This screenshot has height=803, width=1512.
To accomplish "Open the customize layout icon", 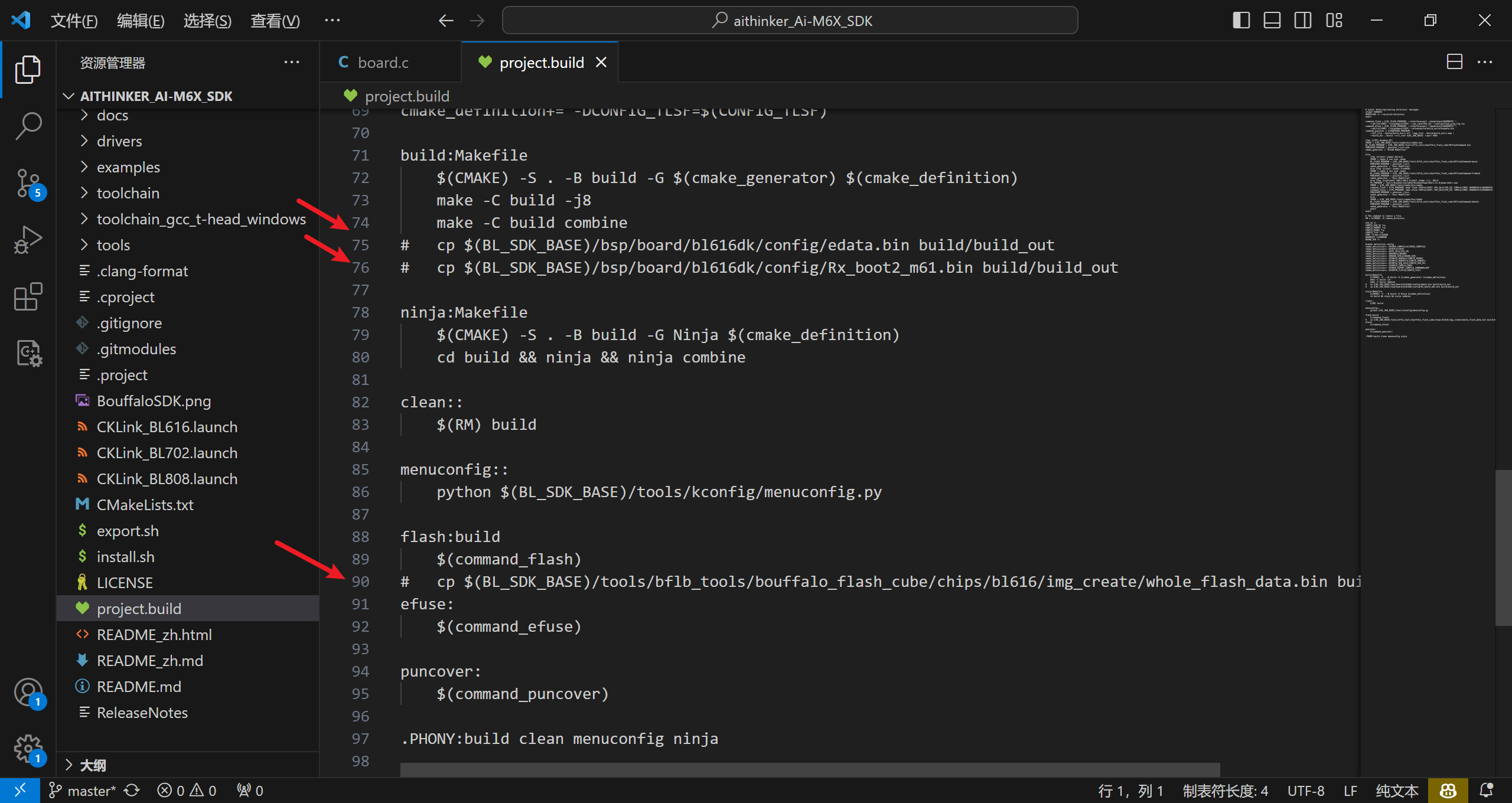I will [1334, 21].
